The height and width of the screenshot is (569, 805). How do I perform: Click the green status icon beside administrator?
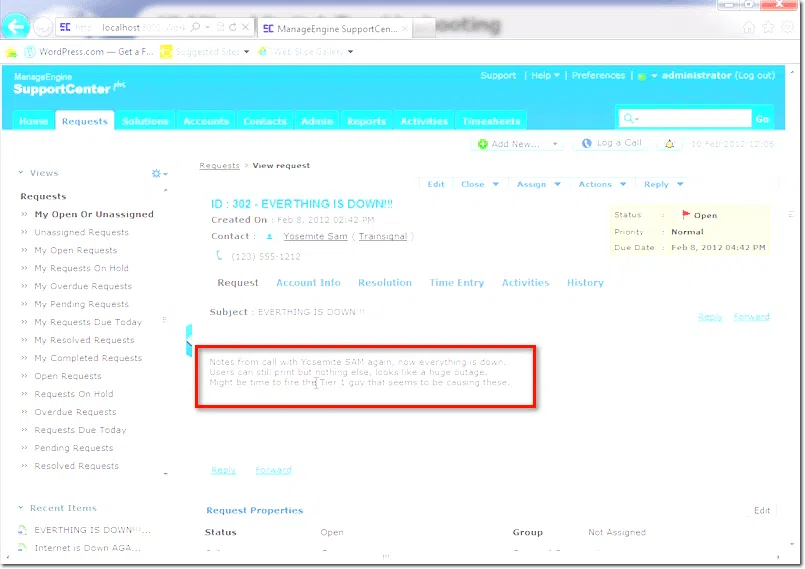(x=641, y=77)
